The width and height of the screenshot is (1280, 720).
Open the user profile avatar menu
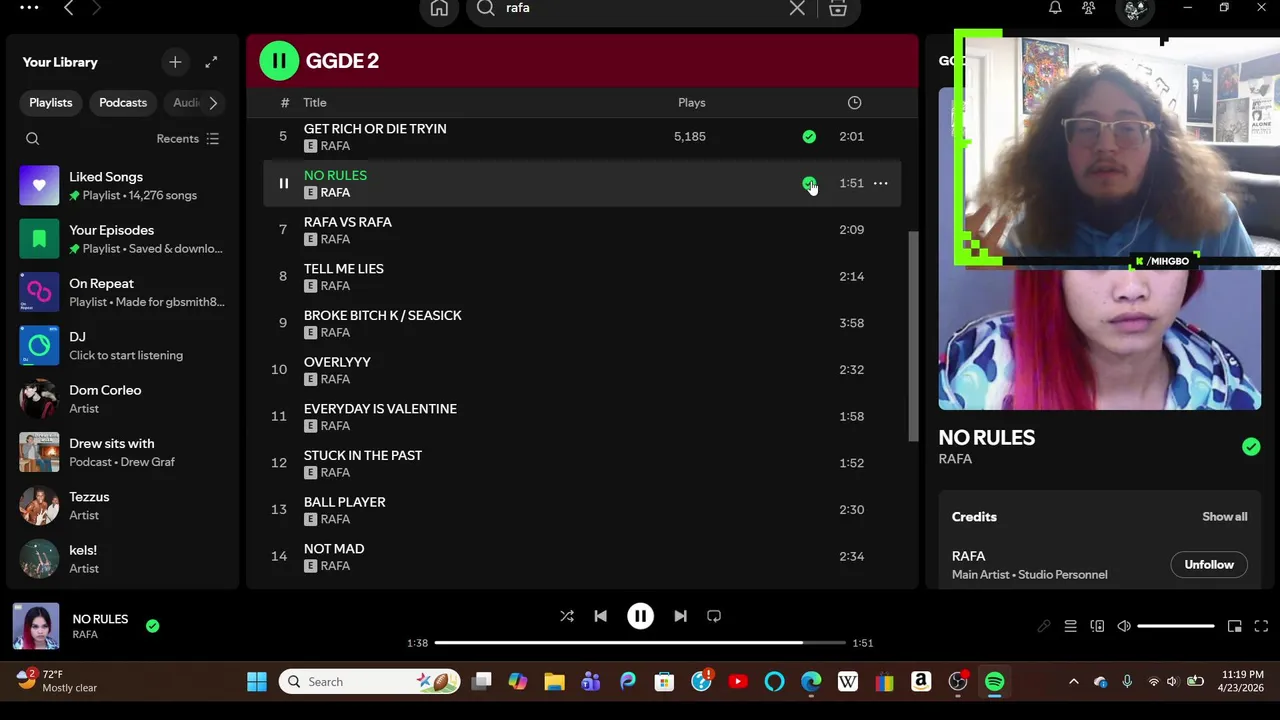coord(1135,9)
